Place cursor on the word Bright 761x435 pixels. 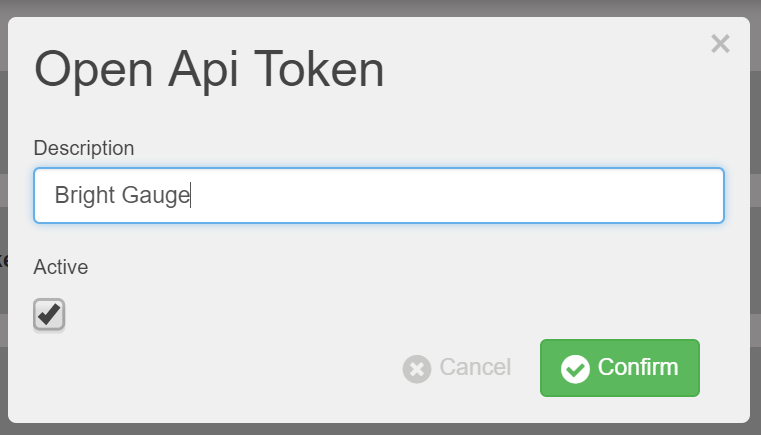(84, 195)
